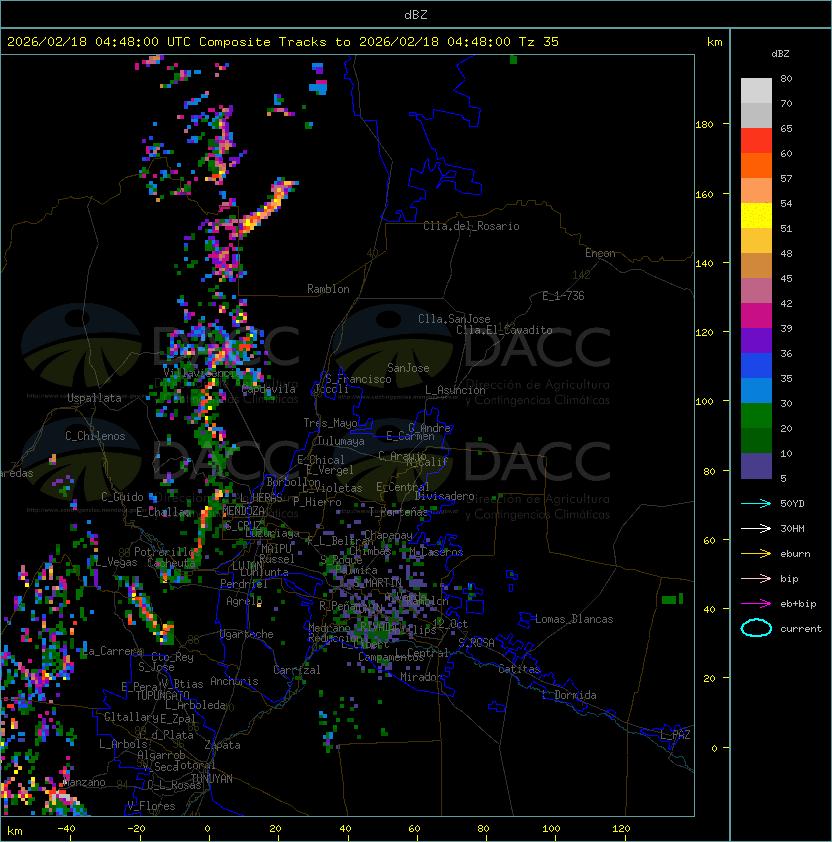Viewport: 832px width, 842px height.
Task: Click the cyan current ellipse icon
Action: (x=756, y=628)
